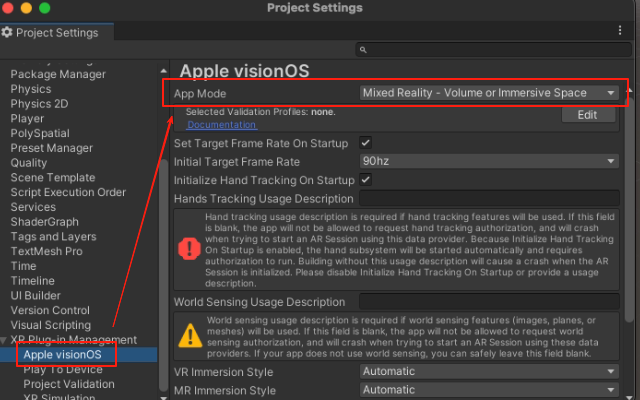
Task: Click the sidebar scroll-up arrow
Action: pyautogui.click(x=164, y=71)
